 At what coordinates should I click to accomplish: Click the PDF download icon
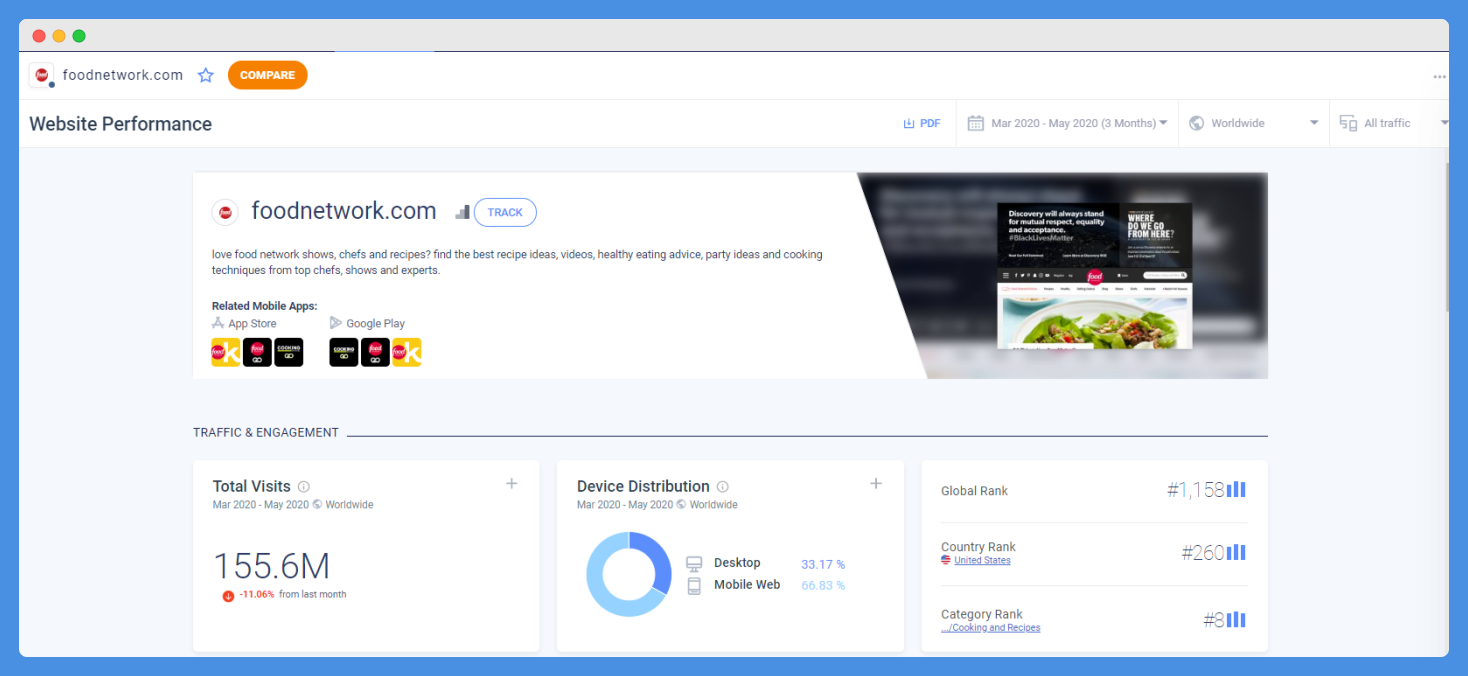point(909,123)
